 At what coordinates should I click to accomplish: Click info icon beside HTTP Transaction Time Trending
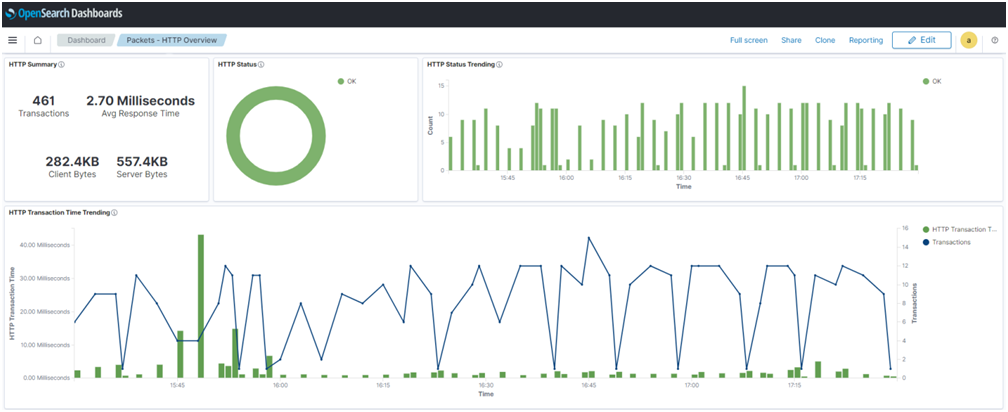click(115, 213)
